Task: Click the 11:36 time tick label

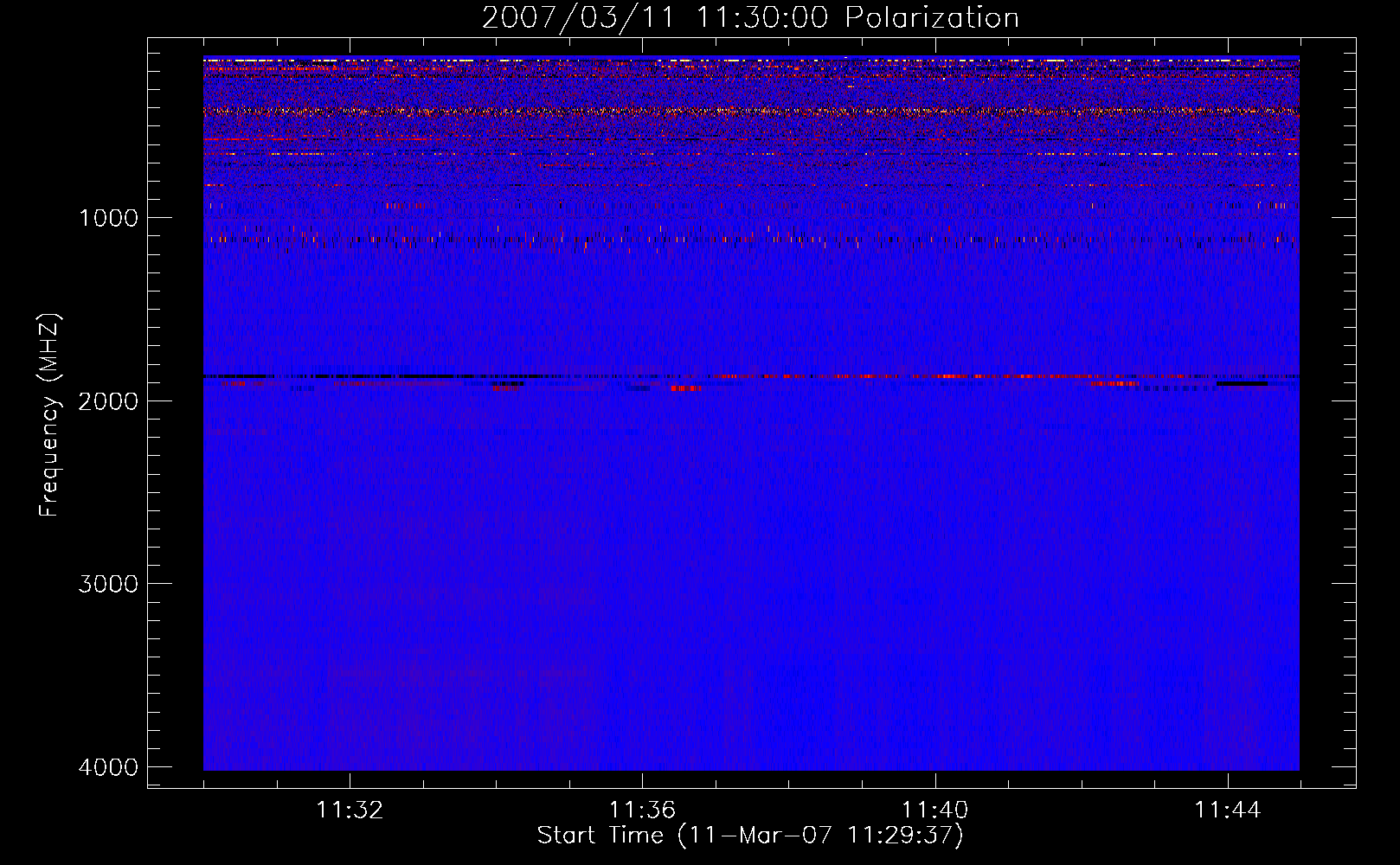Action: 642,811
